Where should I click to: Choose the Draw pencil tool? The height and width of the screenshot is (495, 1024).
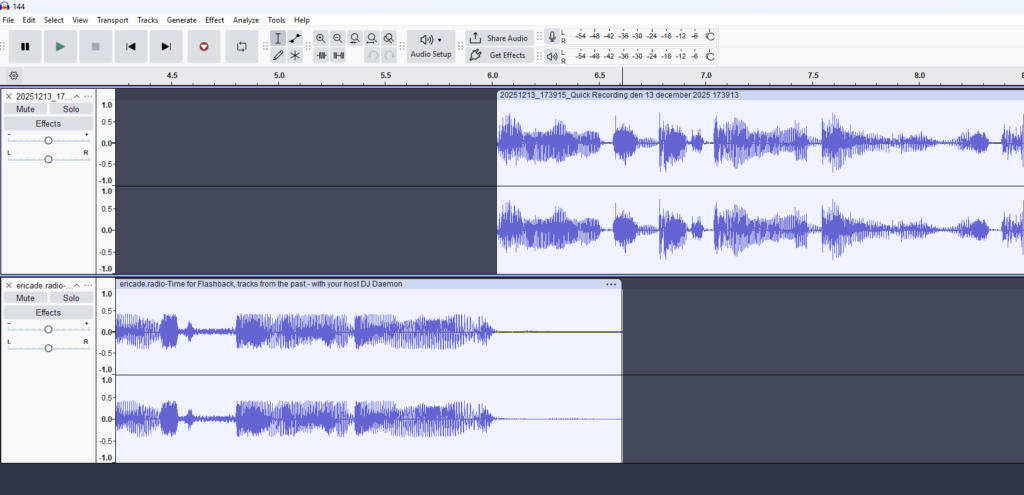(x=278, y=55)
